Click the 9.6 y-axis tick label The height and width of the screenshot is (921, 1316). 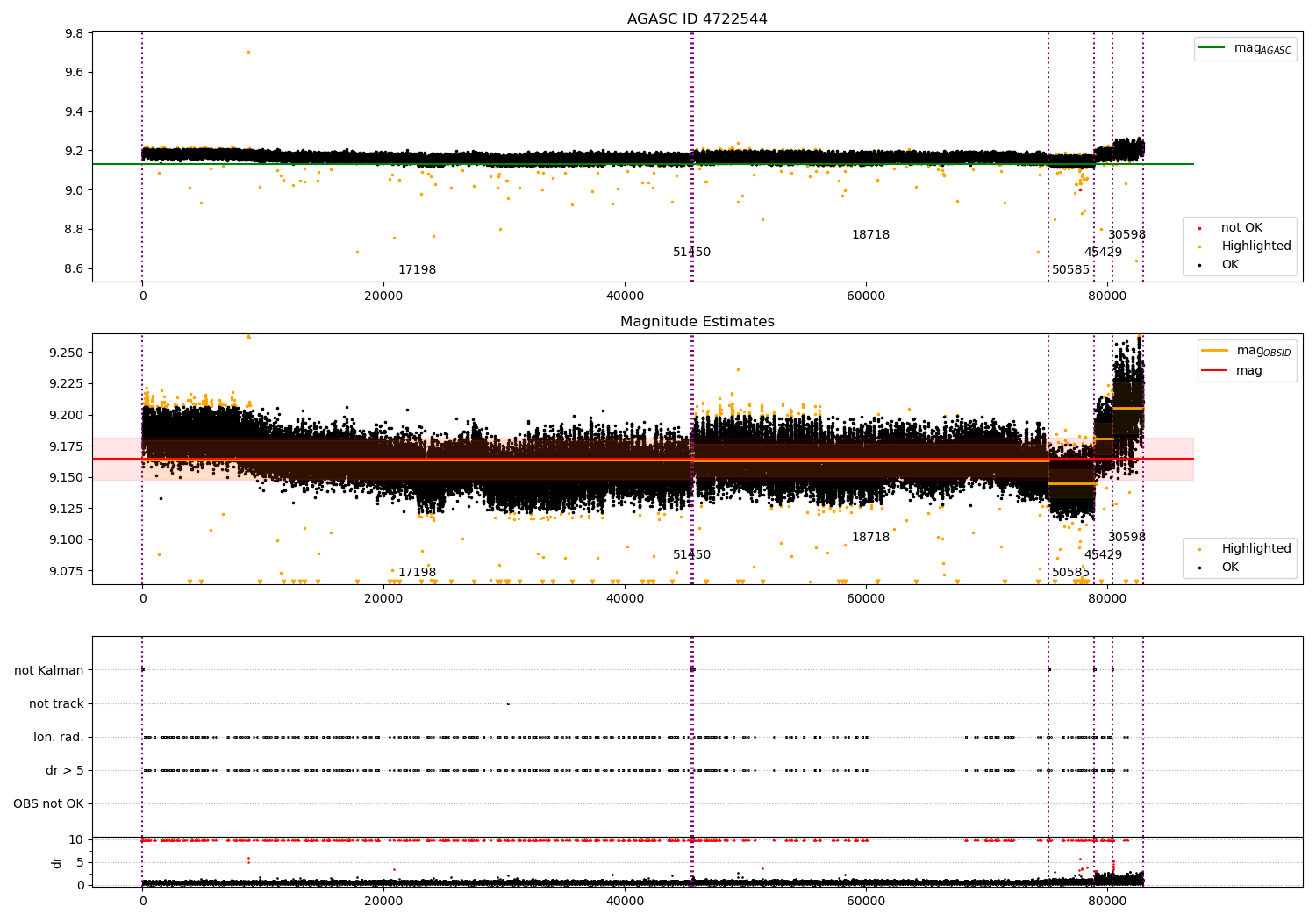click(75, 73)
